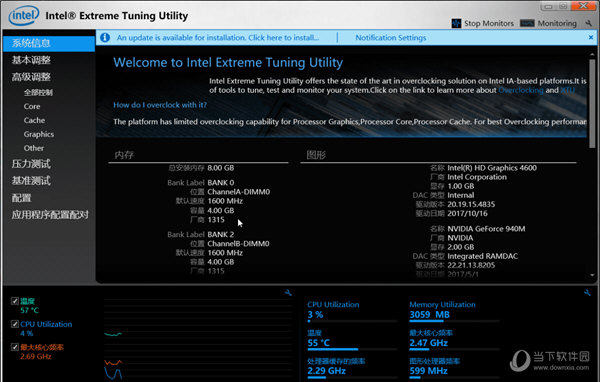Open the wrench settings icon in title bar
Image resolution: width=600 pixels, height=382 pixels.
coord(588,24)
